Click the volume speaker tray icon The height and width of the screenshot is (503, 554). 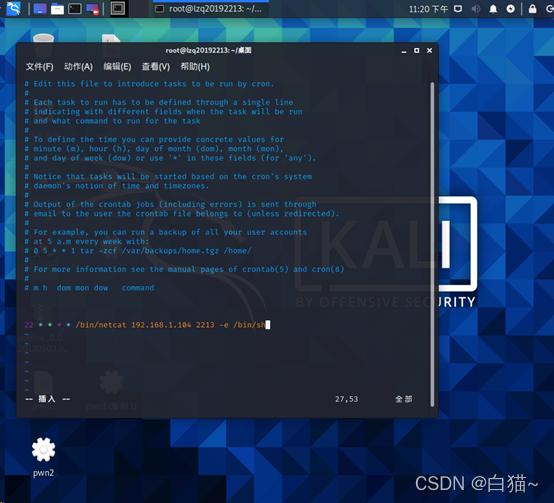pyautogui.click(x=476, y=9)
